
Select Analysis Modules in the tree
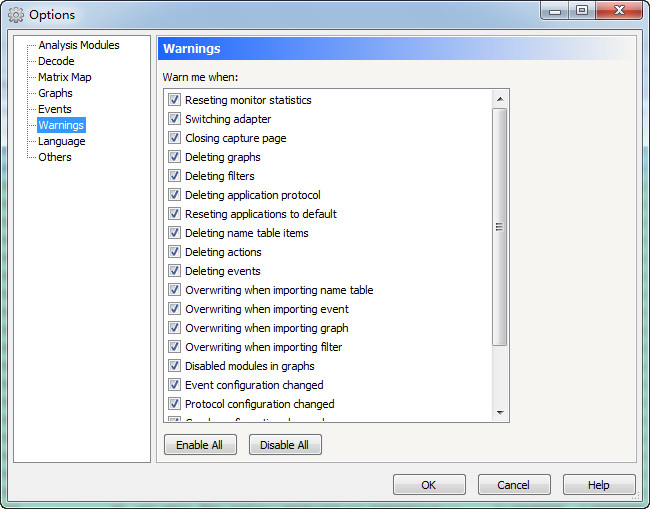tap(78, 45)
